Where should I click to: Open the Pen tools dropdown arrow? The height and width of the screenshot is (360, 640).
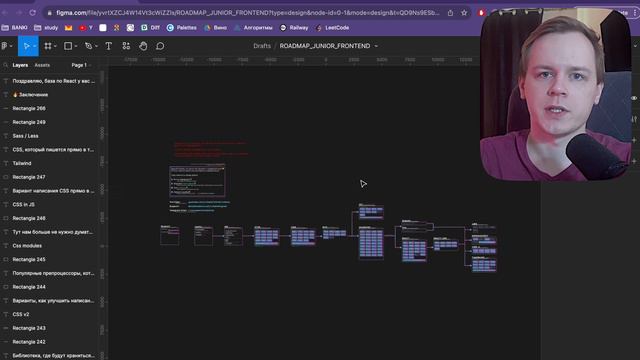click(x=96, y=47)
